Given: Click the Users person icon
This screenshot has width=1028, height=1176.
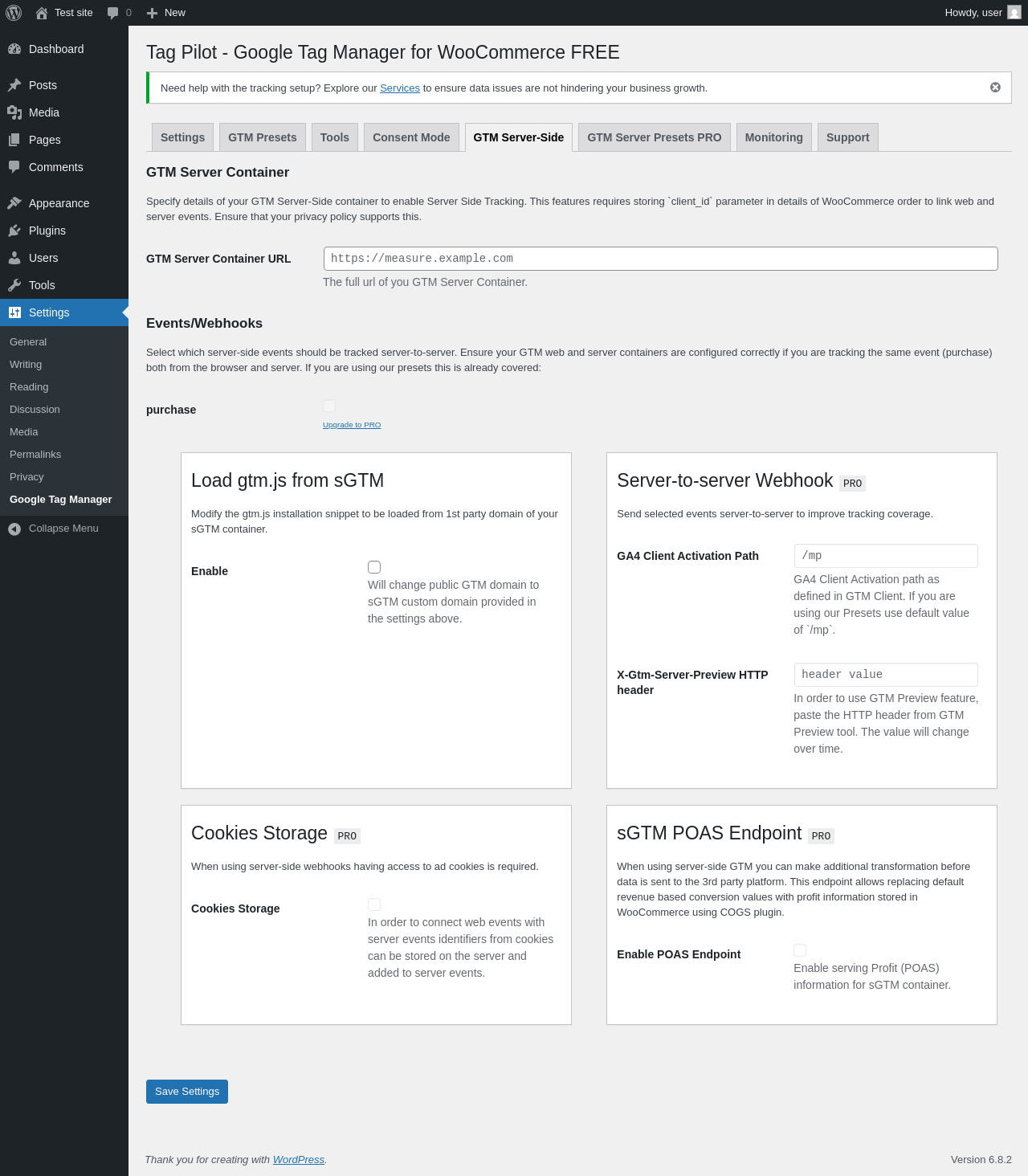Looking at the screenshot, I should (x=14, y=258).
